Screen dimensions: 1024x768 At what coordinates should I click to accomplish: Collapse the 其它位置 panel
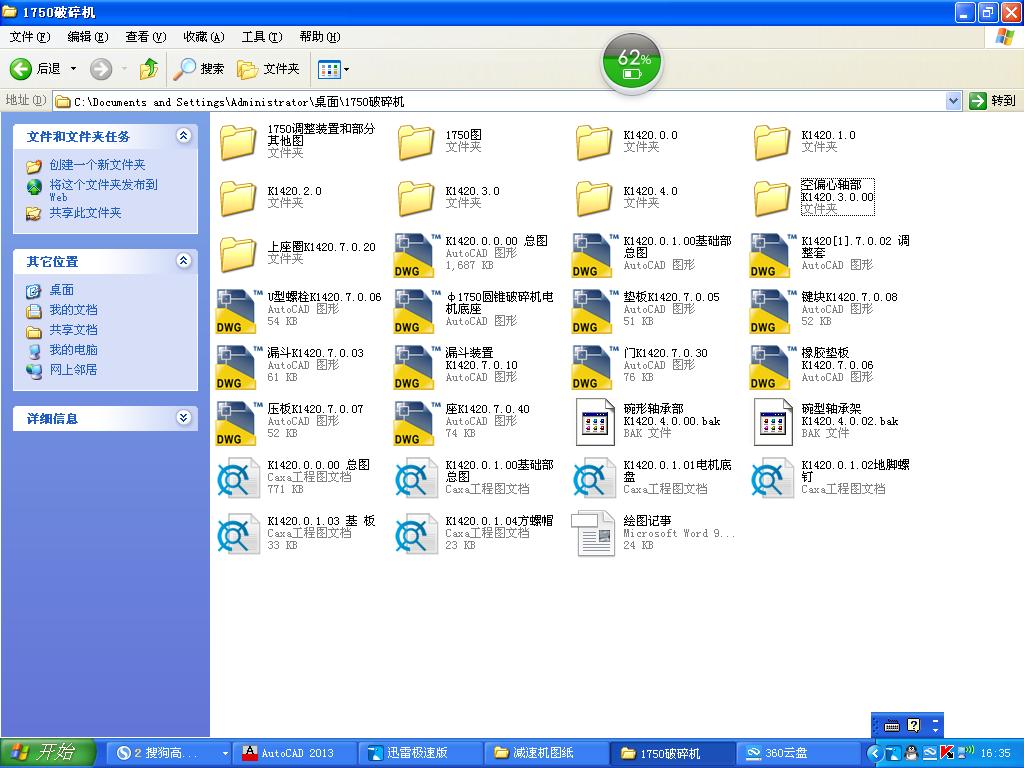[184, 261]
